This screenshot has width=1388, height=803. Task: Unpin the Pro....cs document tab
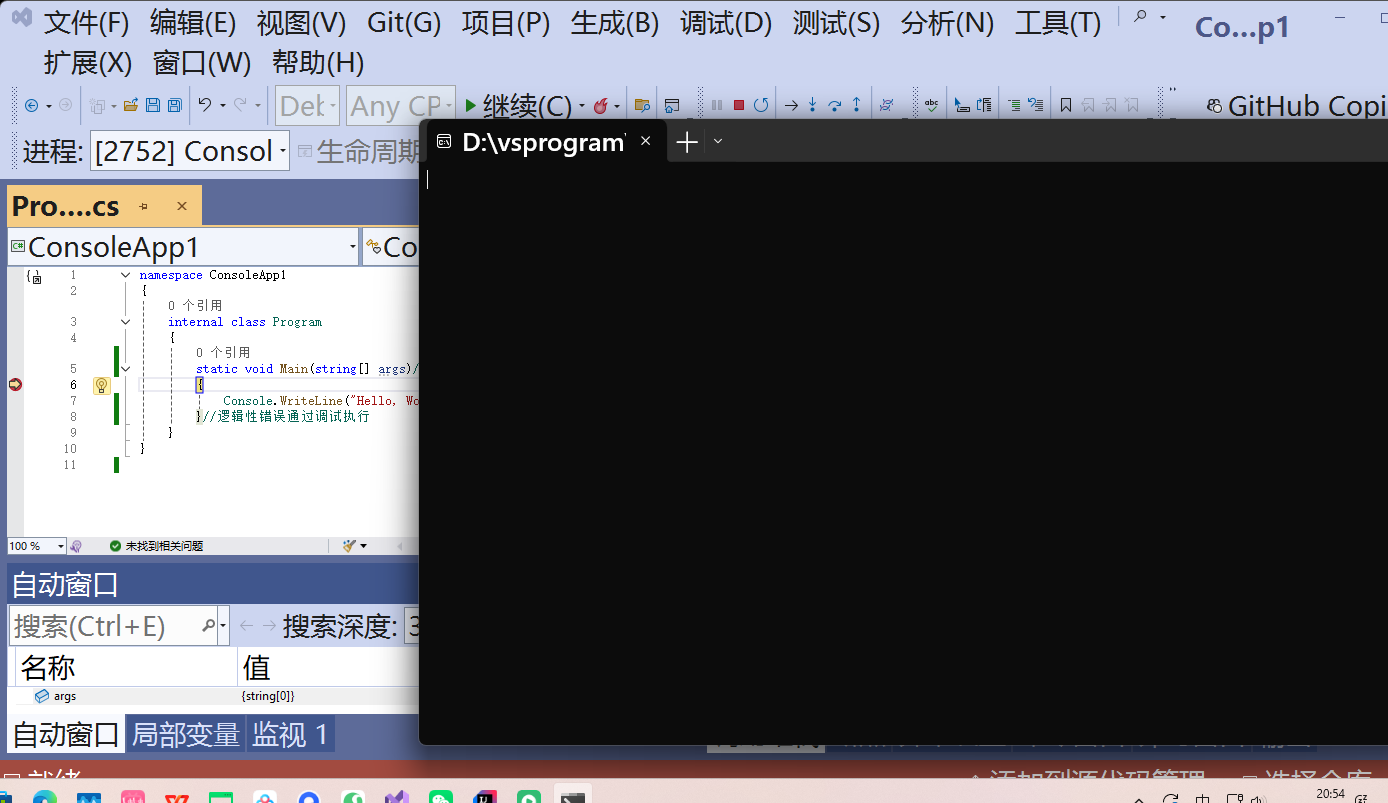tap(142, 205)
